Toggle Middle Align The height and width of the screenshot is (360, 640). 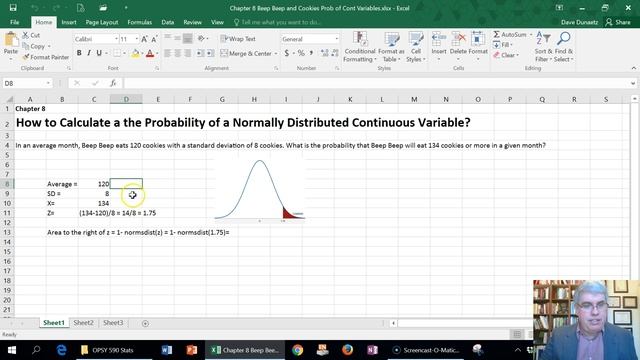tap(178, 38)
